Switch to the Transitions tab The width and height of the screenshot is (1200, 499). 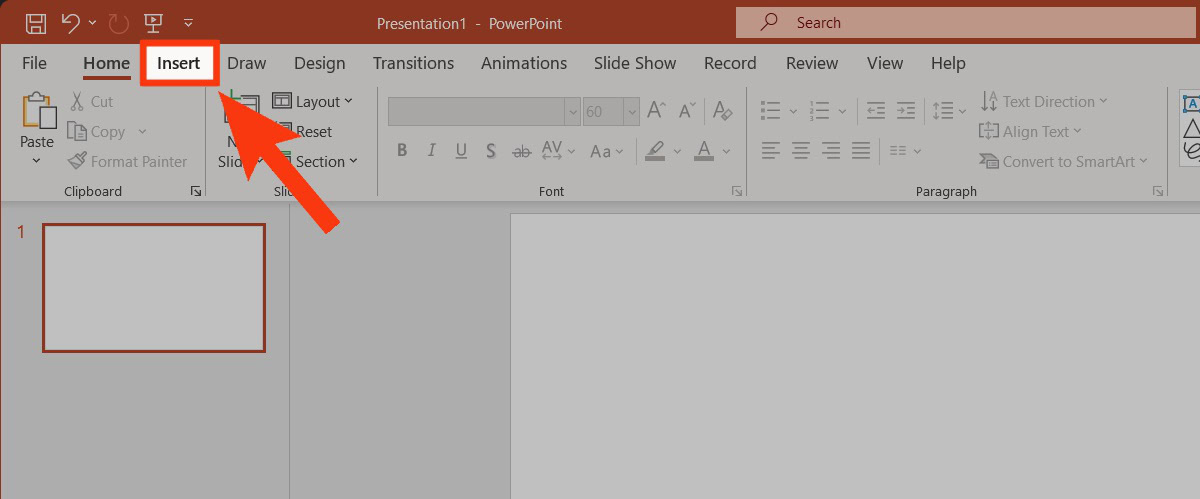413,63
